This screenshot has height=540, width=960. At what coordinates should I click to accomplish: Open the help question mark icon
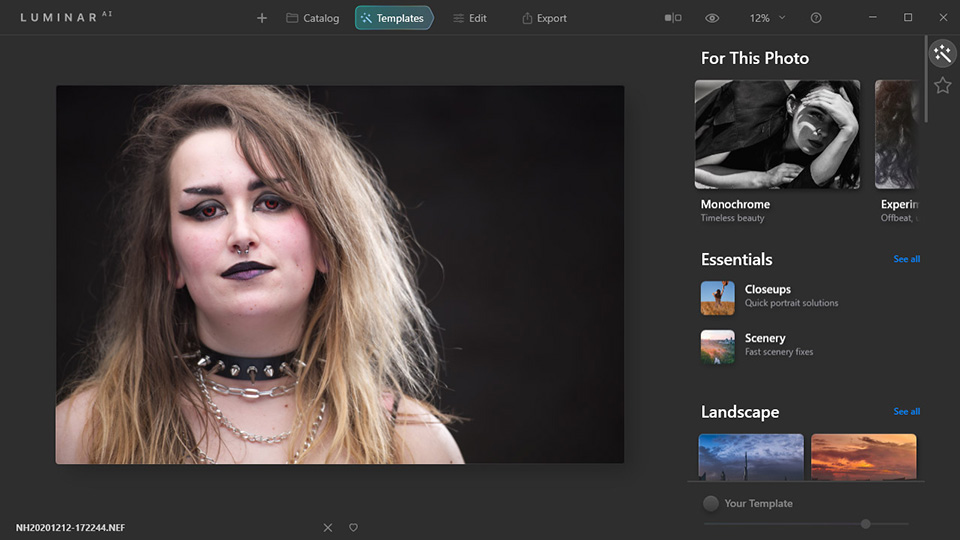pyautogui.click(x=816, y=18)
